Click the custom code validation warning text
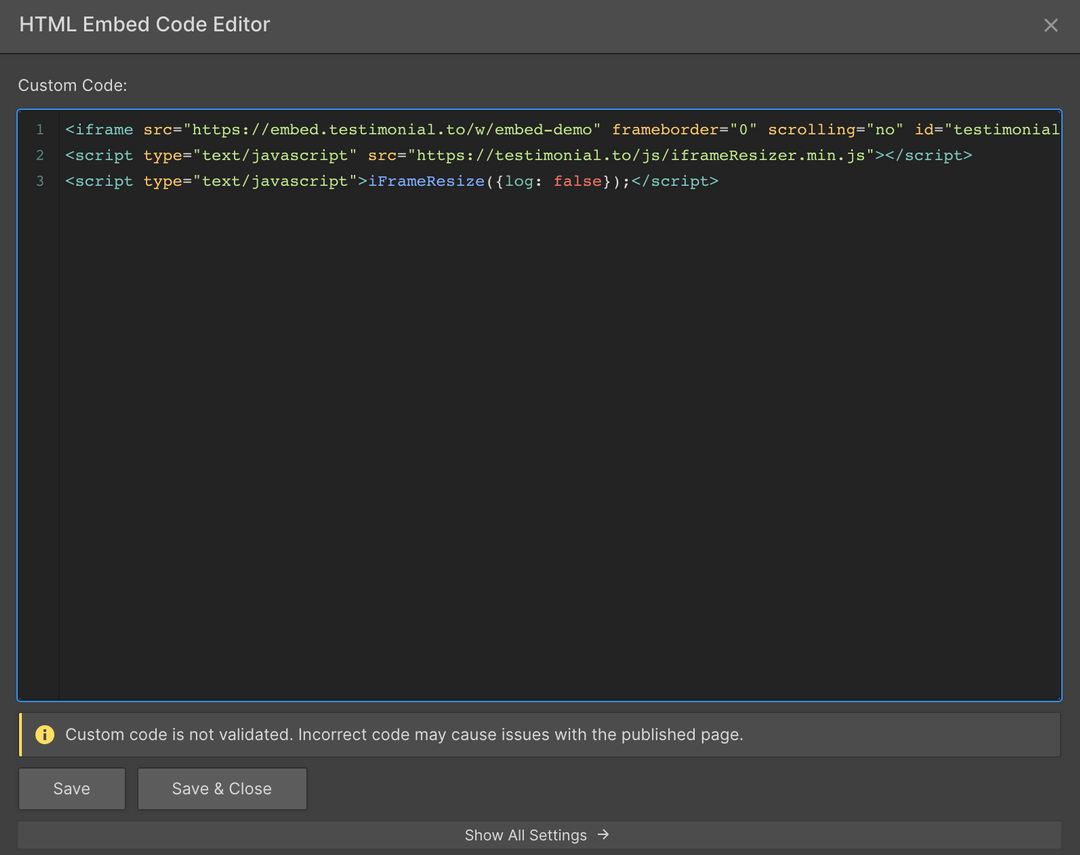Image resolution: width=1080 pixels, height=855 pixels. tap(404, 734)
